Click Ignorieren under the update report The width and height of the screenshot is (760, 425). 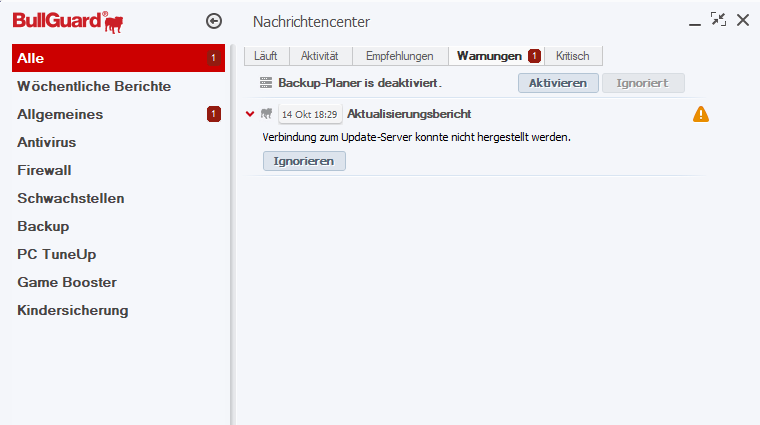tap(304, 161)
